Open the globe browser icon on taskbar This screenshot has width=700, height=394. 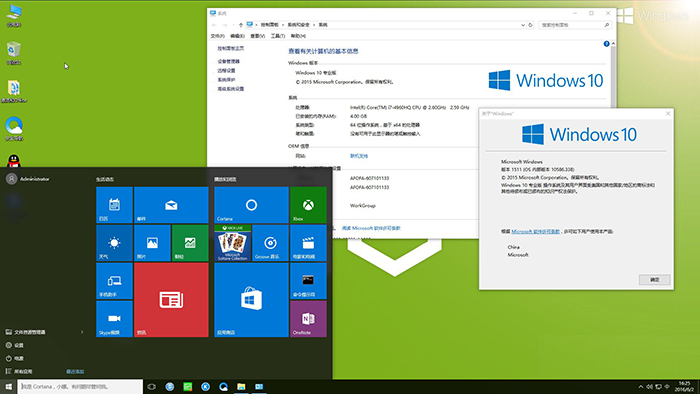tap(170, 386)
